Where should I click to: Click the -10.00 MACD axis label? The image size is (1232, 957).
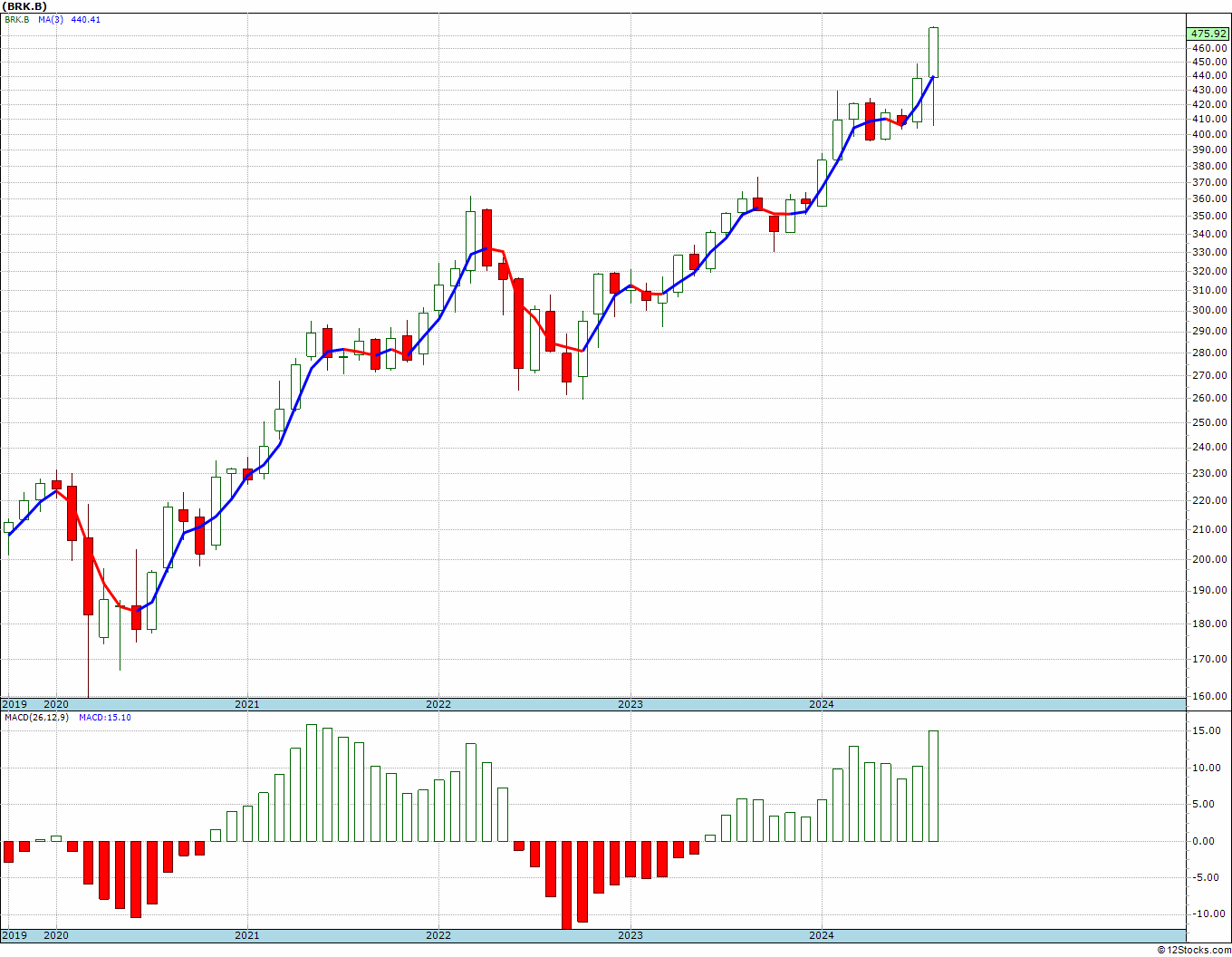(x=1209, y=913)
